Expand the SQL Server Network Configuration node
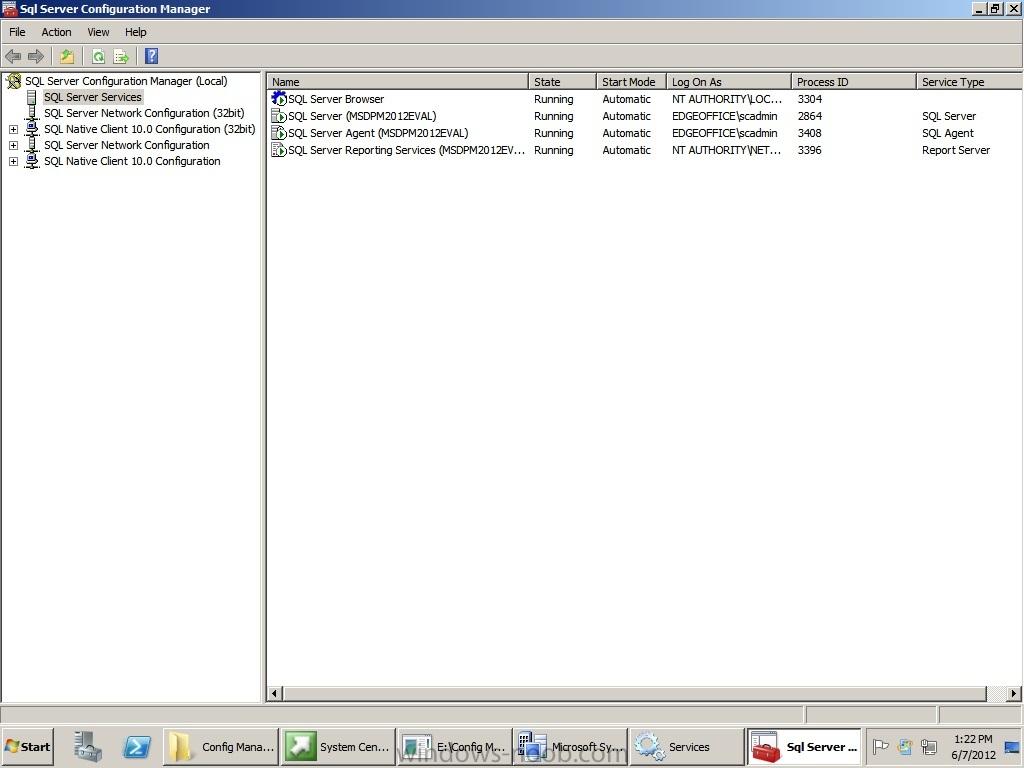Viewport: 1024px width, 768px height. pos(13,145)
